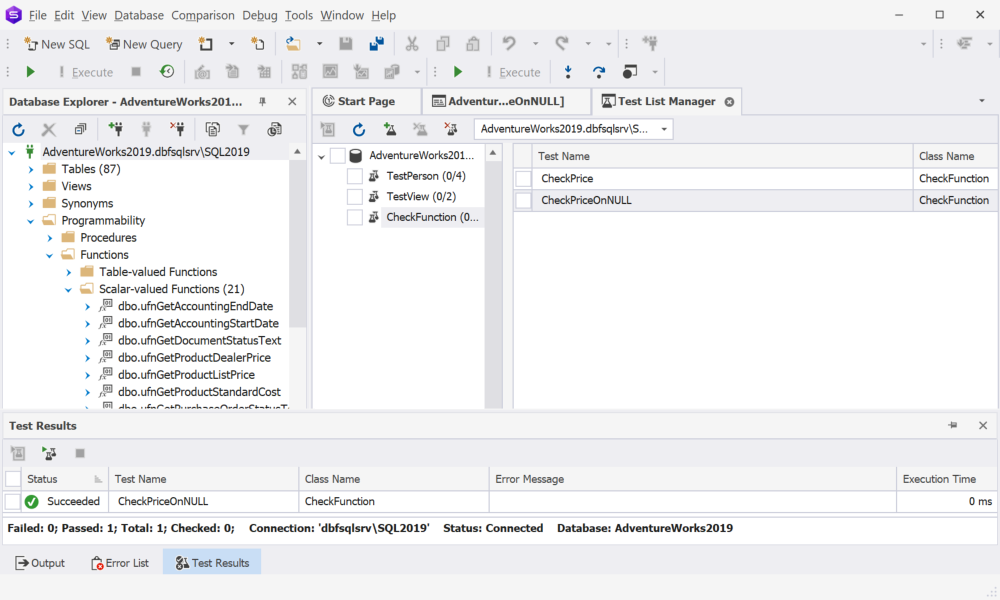Open the connection dropdown in Test List Manager
Screen dimensions: 1000x600
point(664,129)
